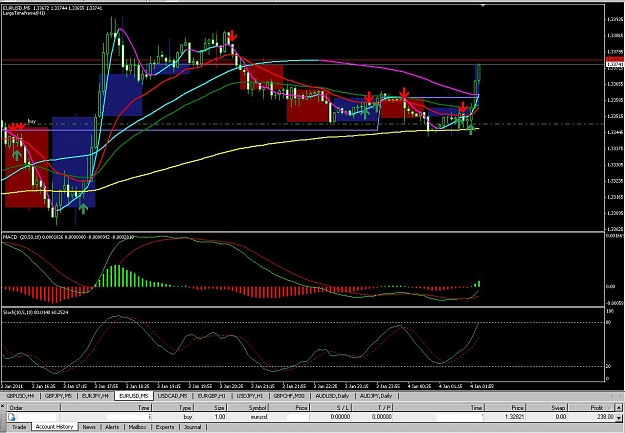Show the Experts terminal tab
The width and height of the screenshot is (625, 433).
pyautogui.click(x=165, y=427)
